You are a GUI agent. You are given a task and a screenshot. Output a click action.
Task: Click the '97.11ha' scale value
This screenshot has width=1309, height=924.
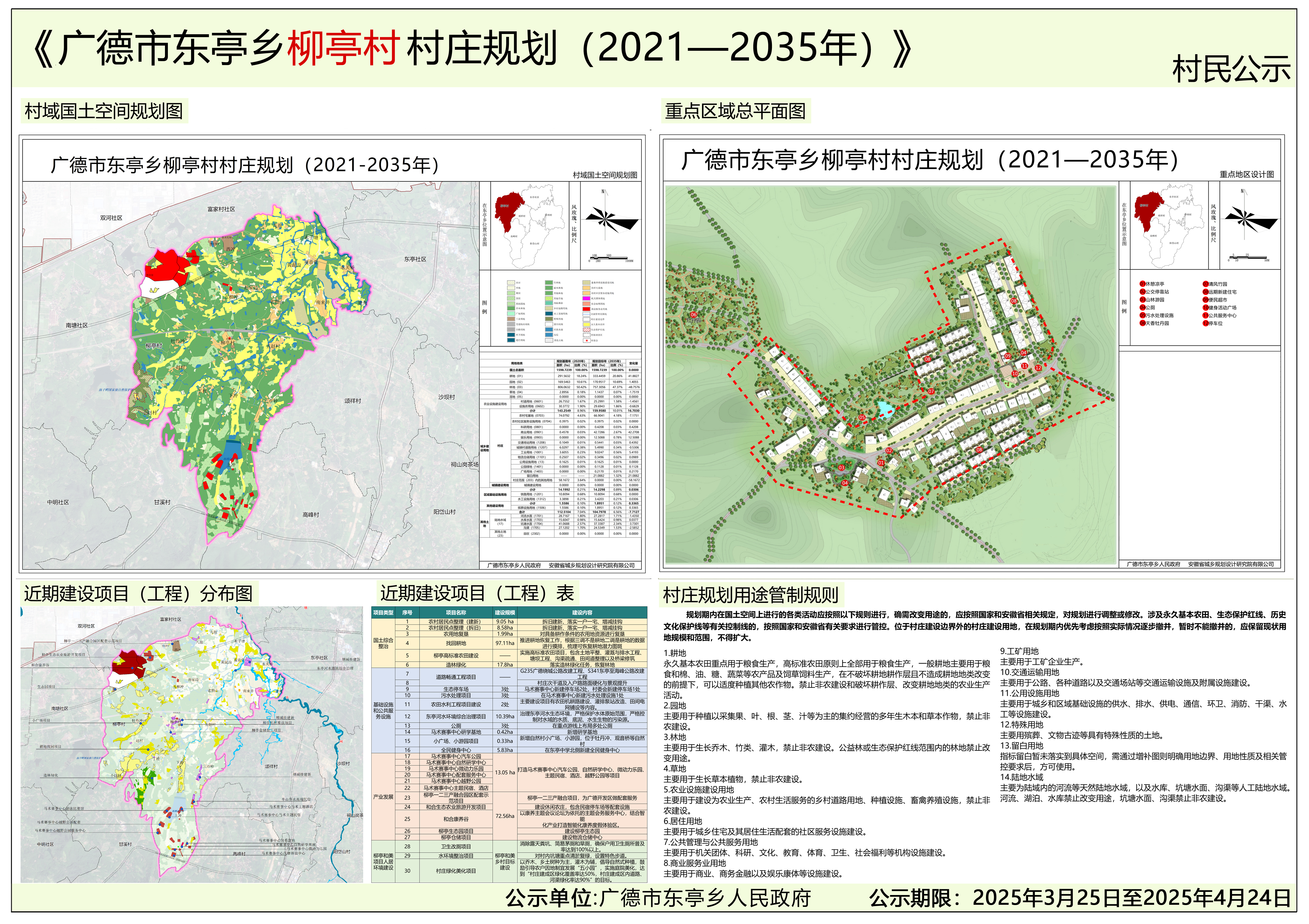coord(505,643)
